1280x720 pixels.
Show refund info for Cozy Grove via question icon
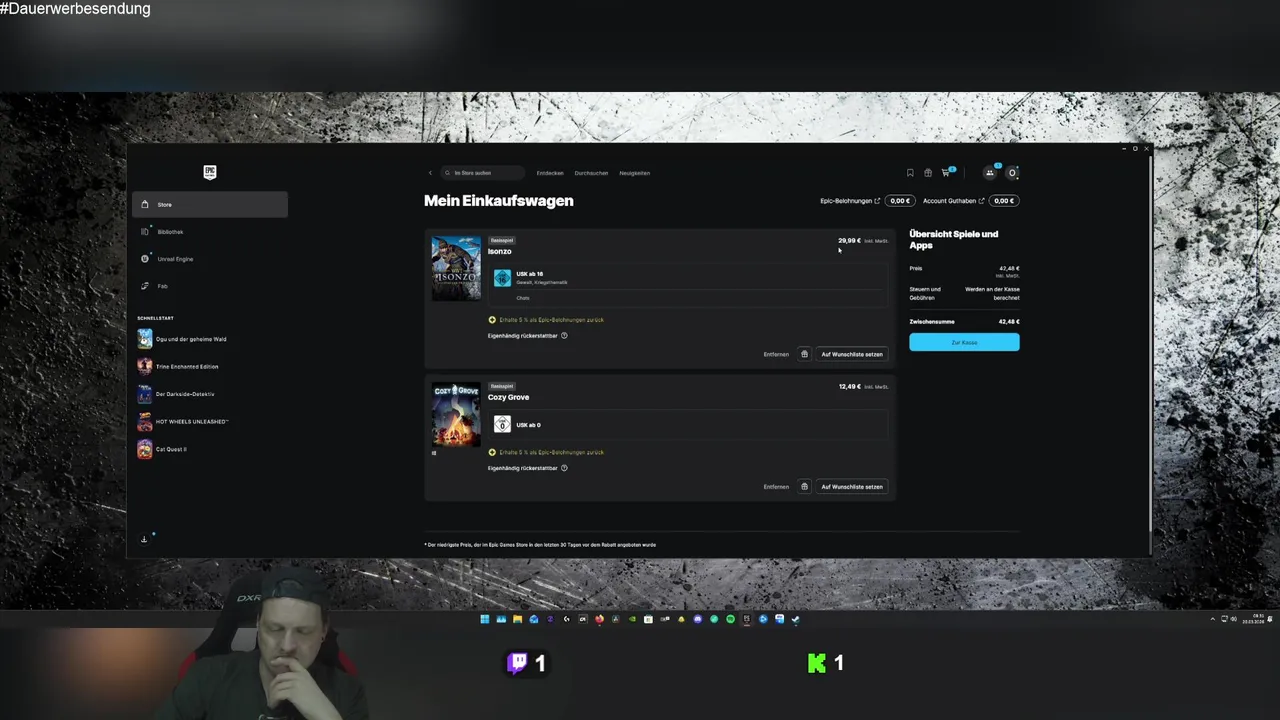[564, 468]
